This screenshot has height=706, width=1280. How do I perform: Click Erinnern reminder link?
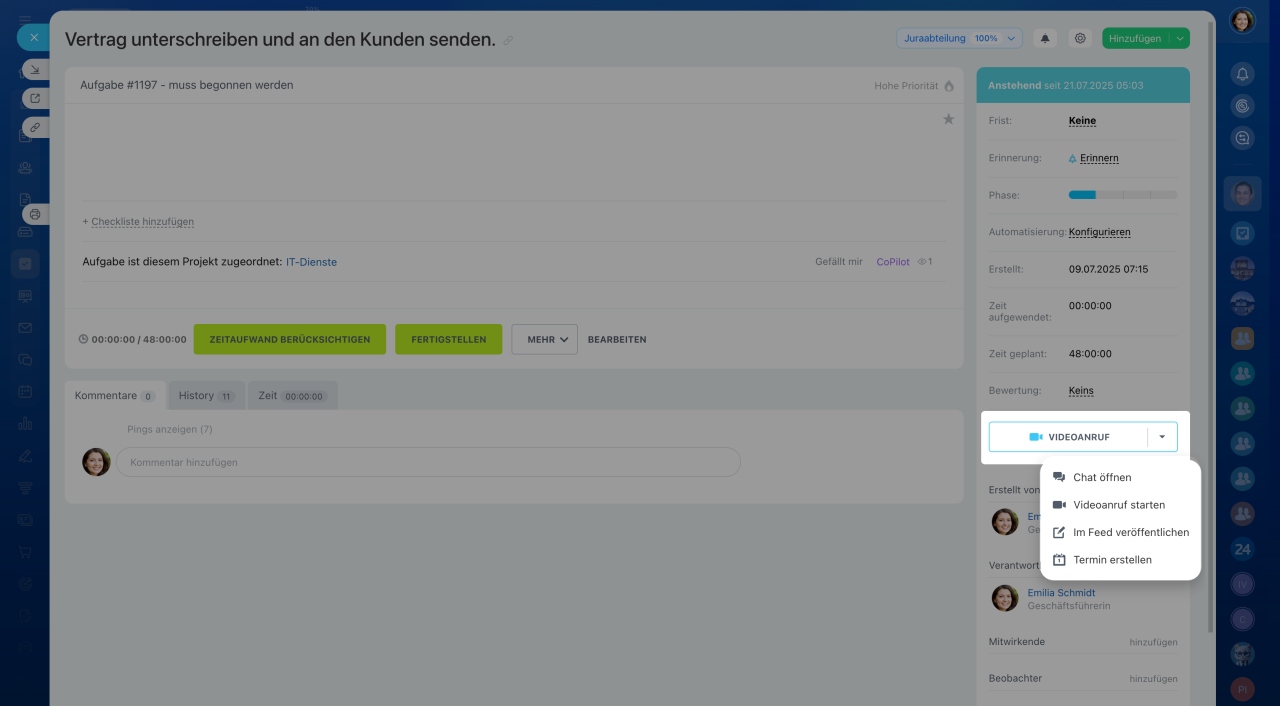(x=1099, y=158)
